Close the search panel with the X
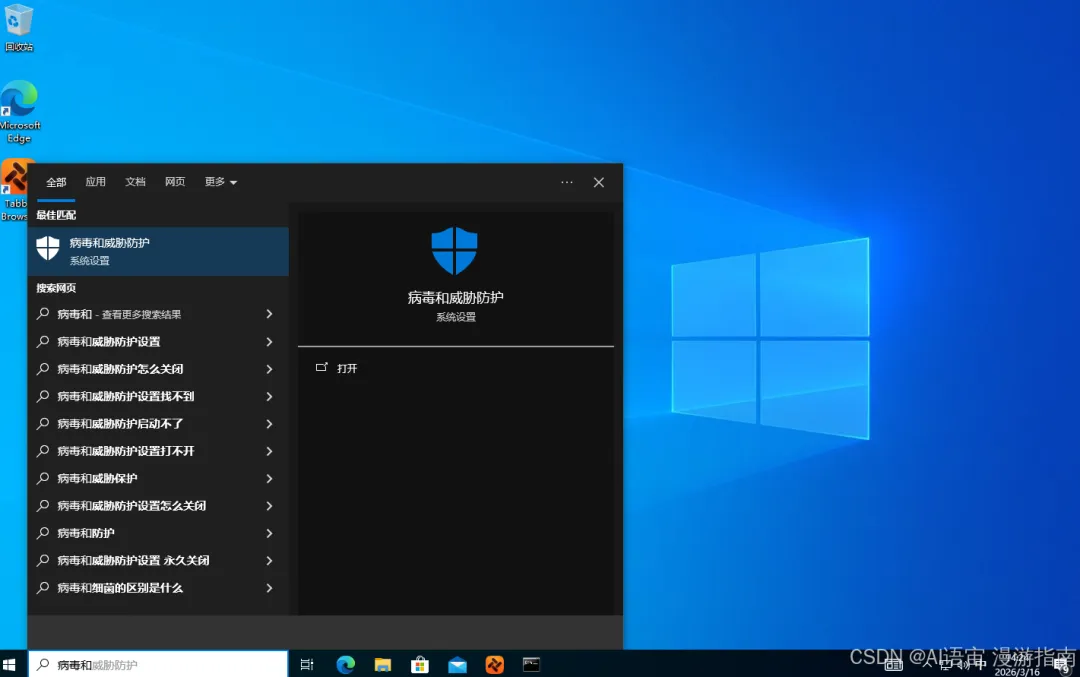Screen dimensions: 1080x677 point(599,183)
